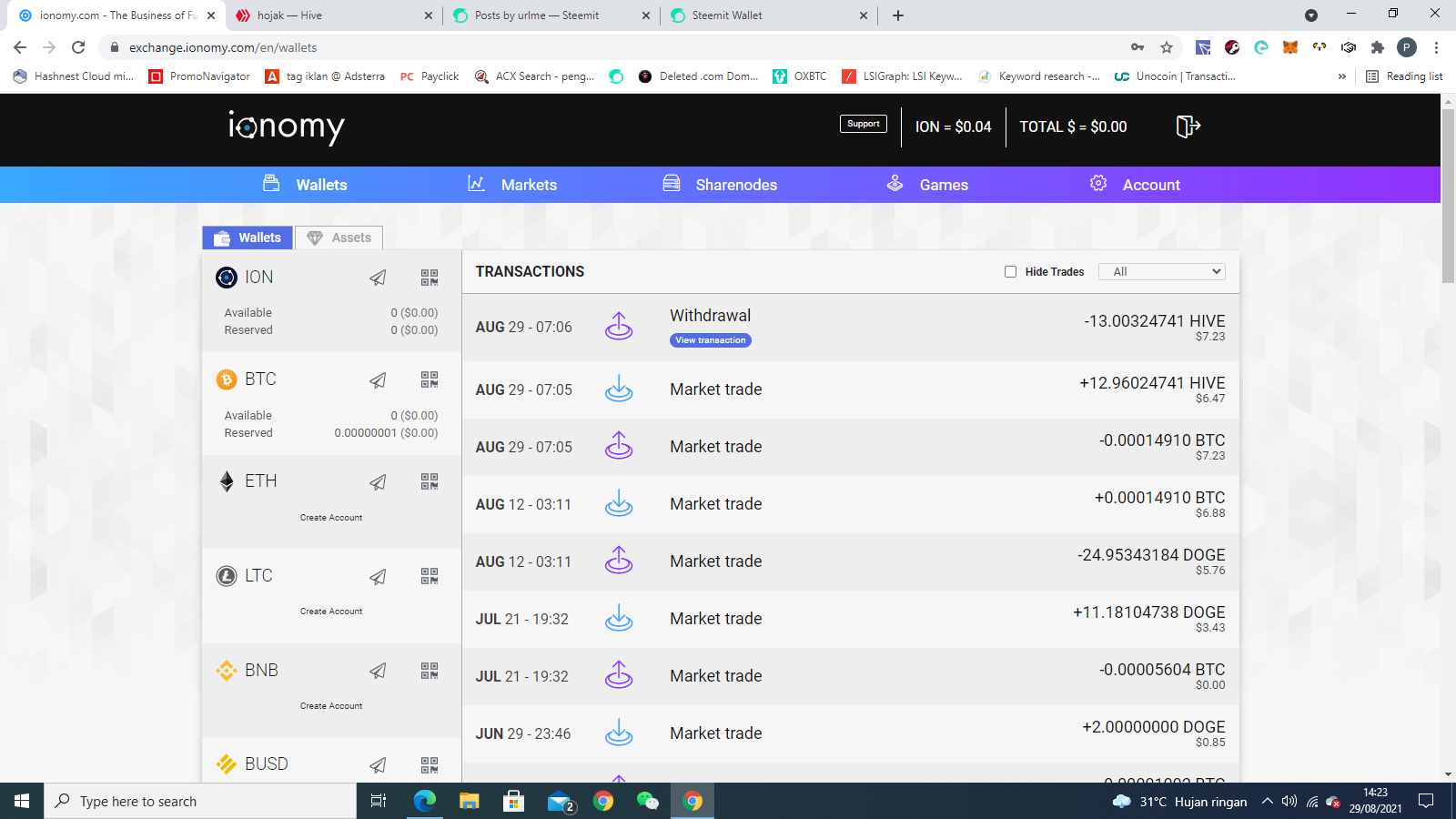Open the Windows notification center
1456x819 pixels.
pyautogui.click(x=1426, y=802)
